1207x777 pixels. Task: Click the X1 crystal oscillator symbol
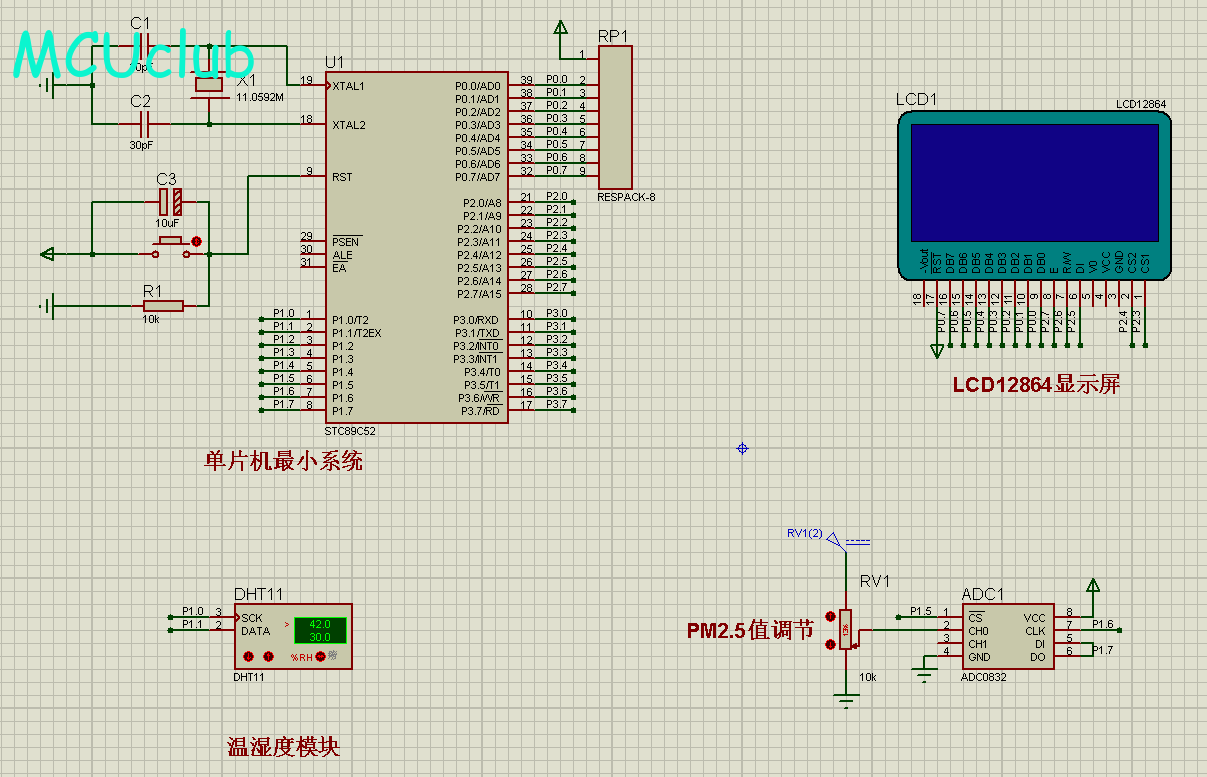pyautogui.click(x=209, y=86)
